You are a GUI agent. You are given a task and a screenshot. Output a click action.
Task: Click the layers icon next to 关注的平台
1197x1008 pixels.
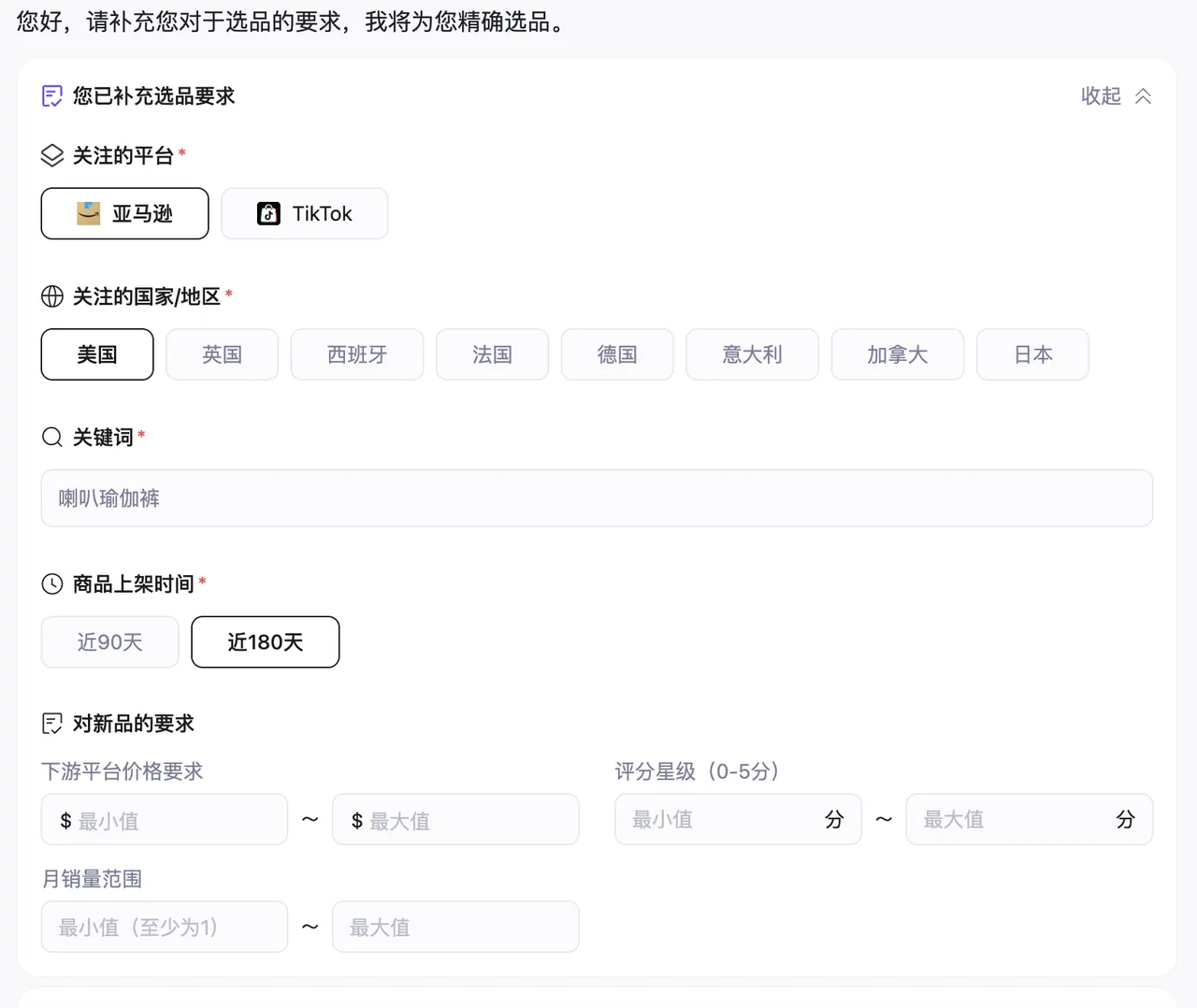click(52, 155)
